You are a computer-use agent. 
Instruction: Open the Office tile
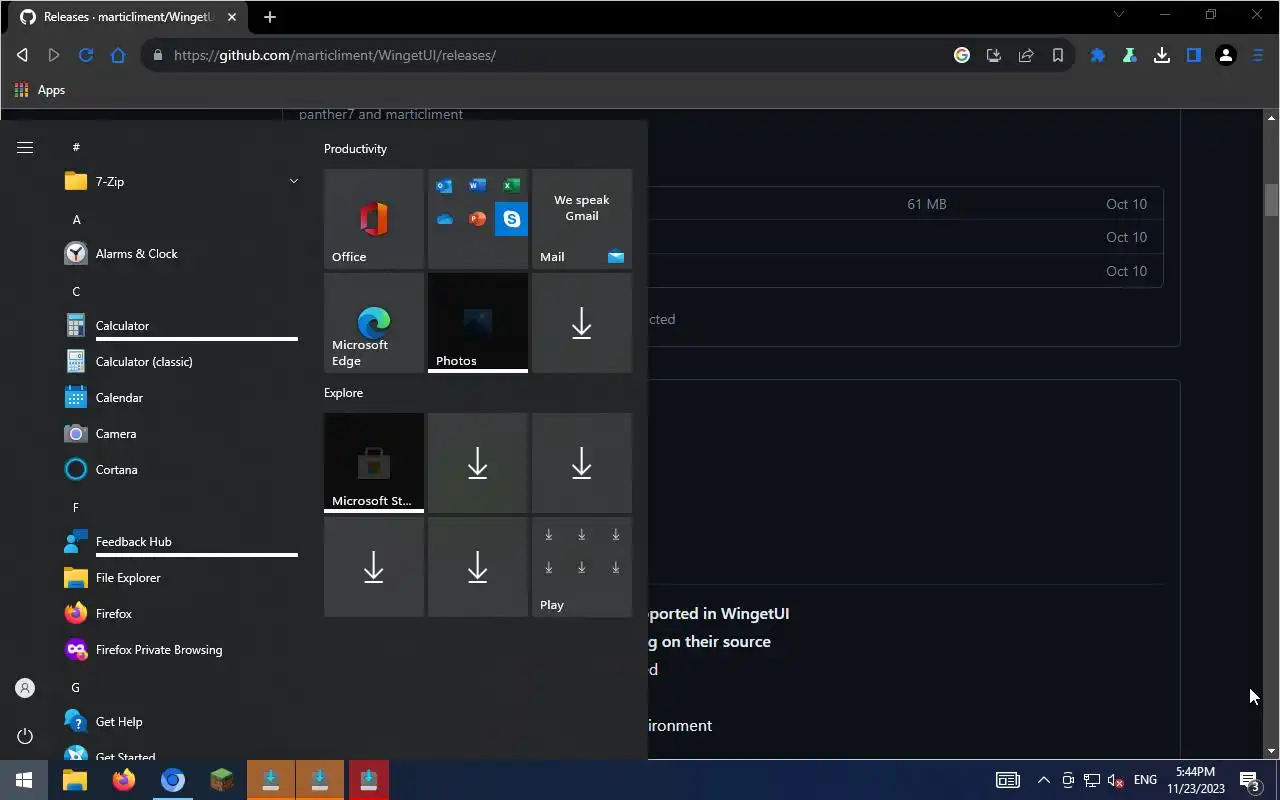374,219
